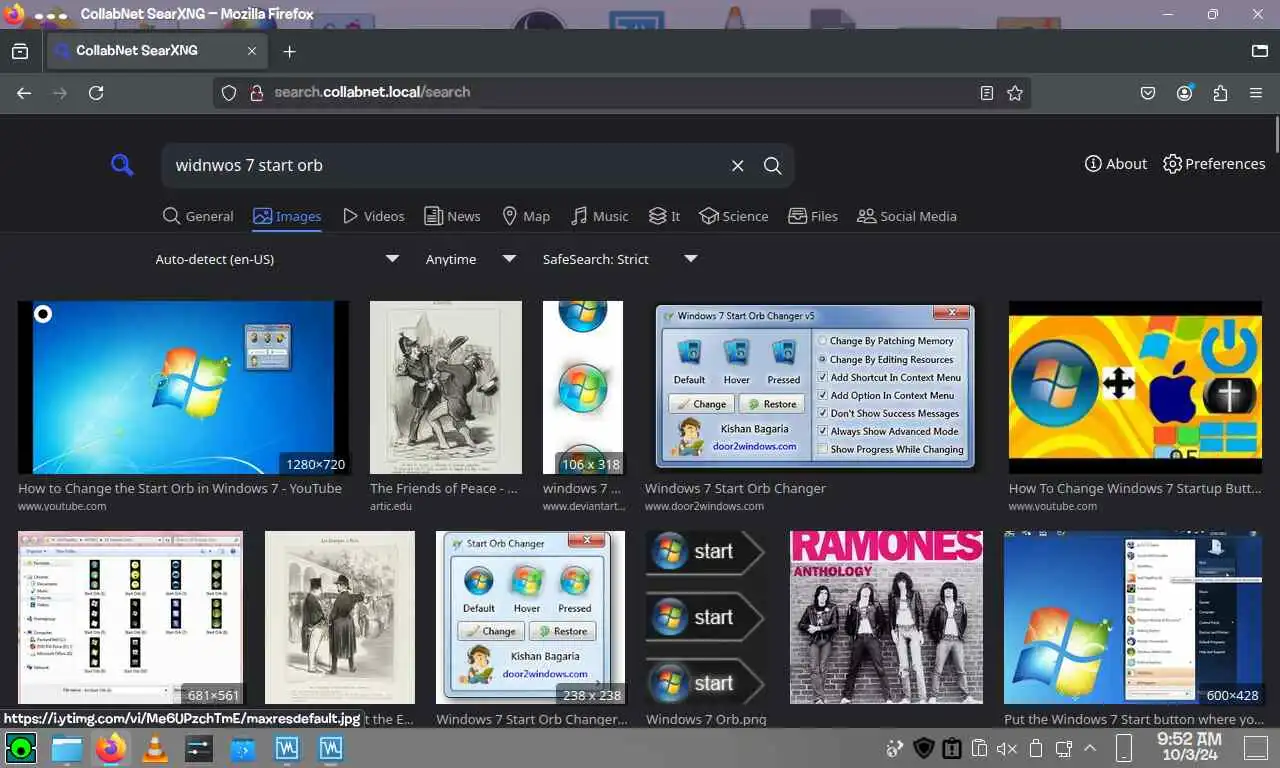This screenshot has height=768, width=1280.
Task: Open The Friends of Peace engraving thumbnail
Action: 446,387
